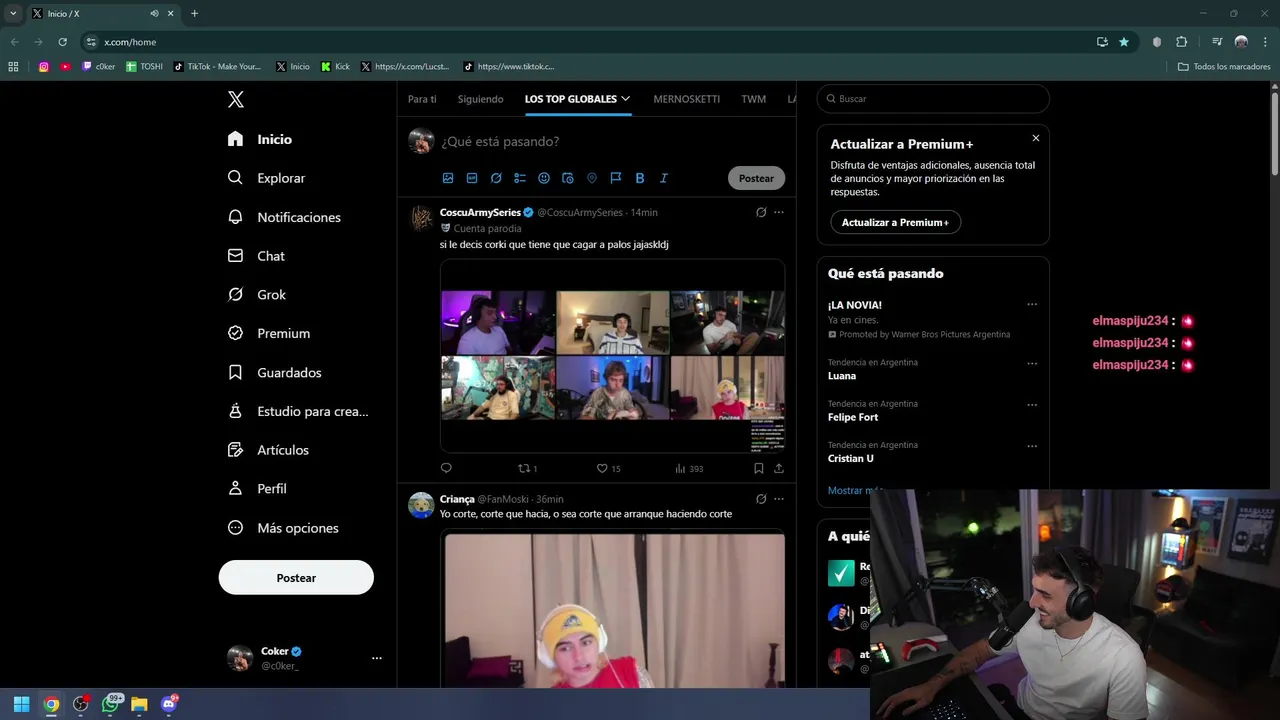This screenshot has width=1280, height=720.
Task: Switch to the TWM tab
Action: pos(753,99)
